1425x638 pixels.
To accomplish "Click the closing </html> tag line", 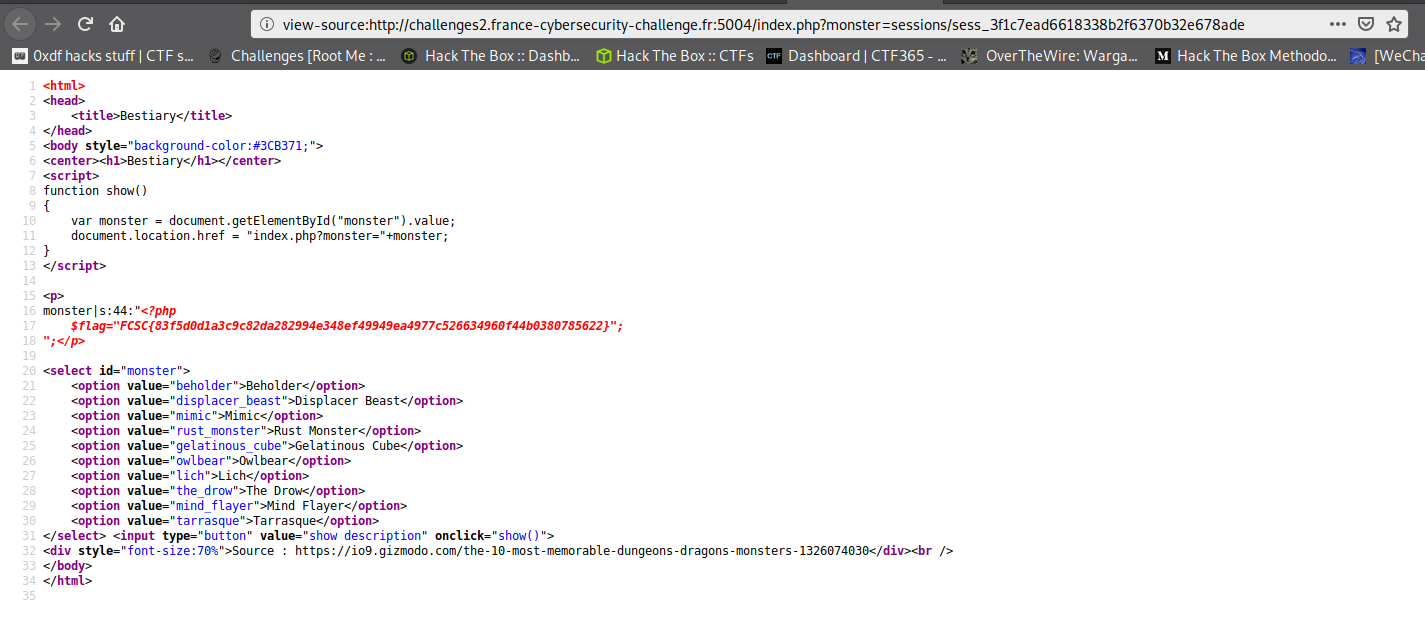I will [x=67, y=581].
